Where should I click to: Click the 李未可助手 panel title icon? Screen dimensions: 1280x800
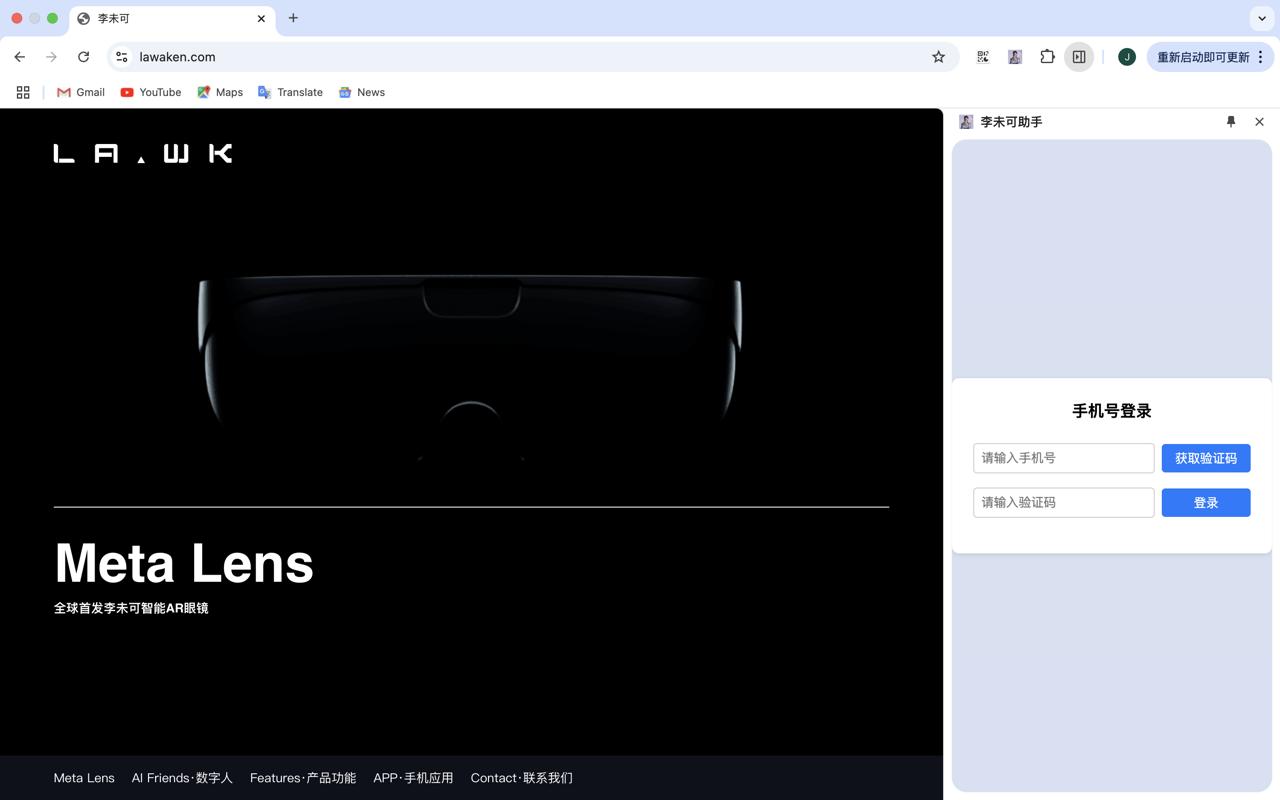pyautogui.click(x=966, y=122)
